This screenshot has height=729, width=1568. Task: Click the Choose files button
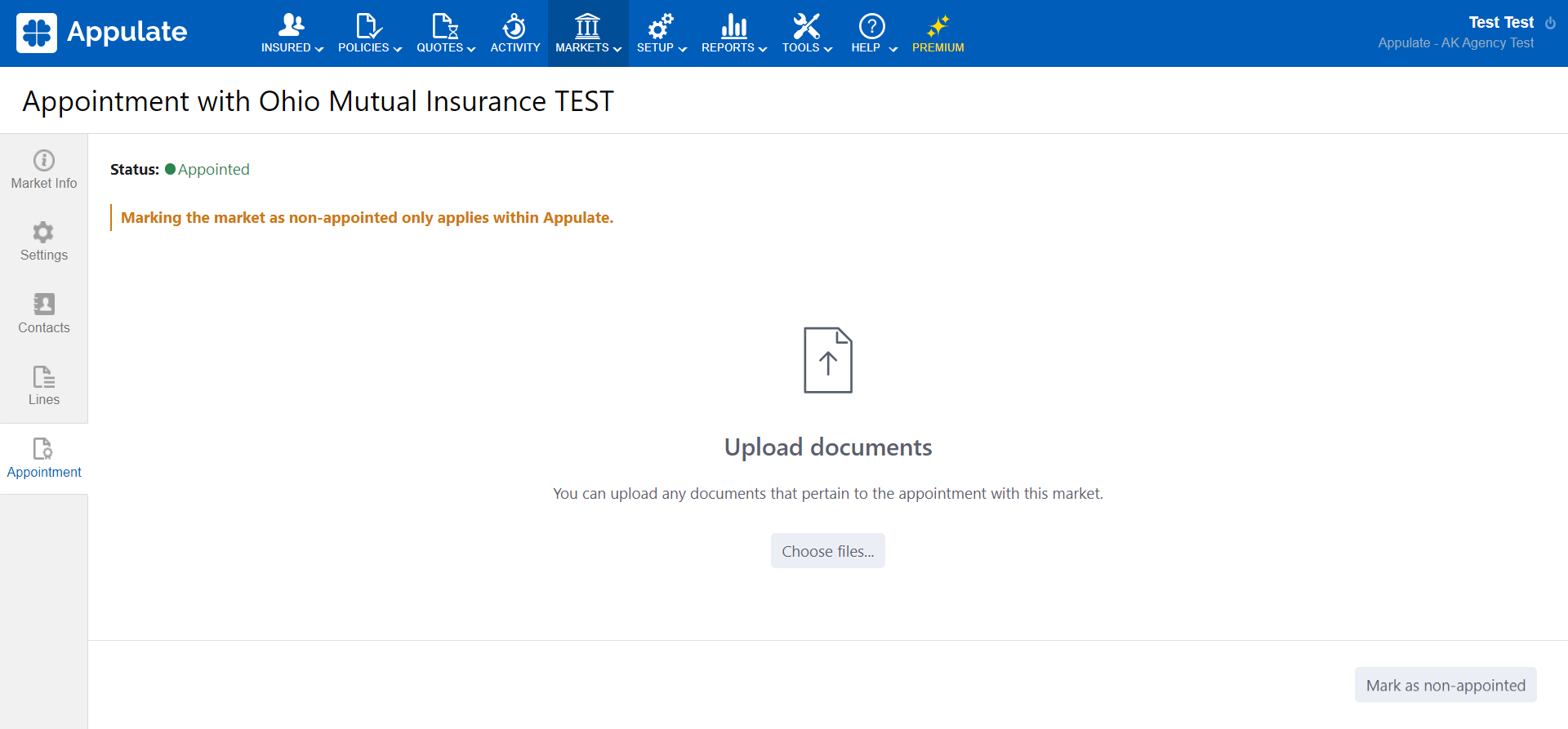click(x=827, y=551)
